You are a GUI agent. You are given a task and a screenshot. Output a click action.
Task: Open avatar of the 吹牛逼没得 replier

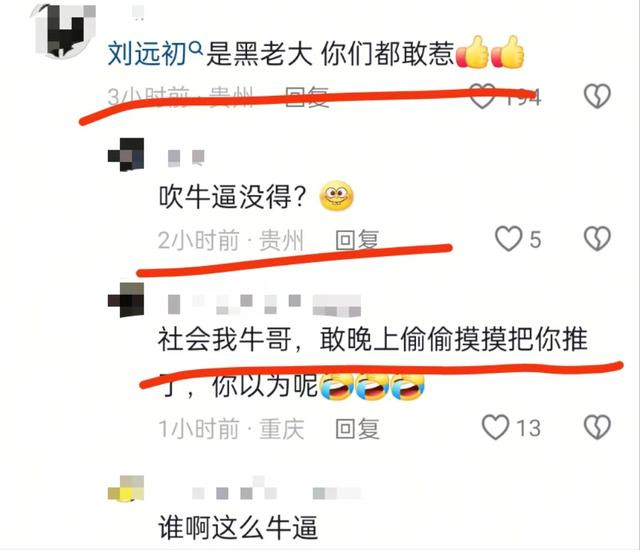[x=126, y=155]
